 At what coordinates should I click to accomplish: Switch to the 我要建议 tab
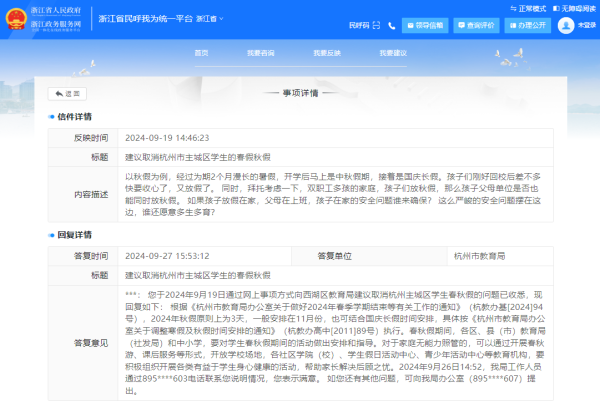(x=393, y=52)
